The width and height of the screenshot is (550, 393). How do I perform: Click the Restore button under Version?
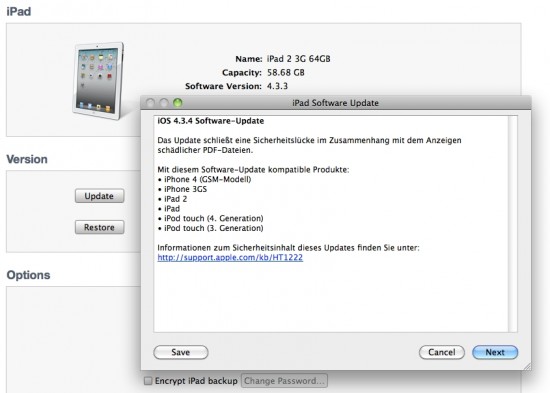(x=99, y=227)
